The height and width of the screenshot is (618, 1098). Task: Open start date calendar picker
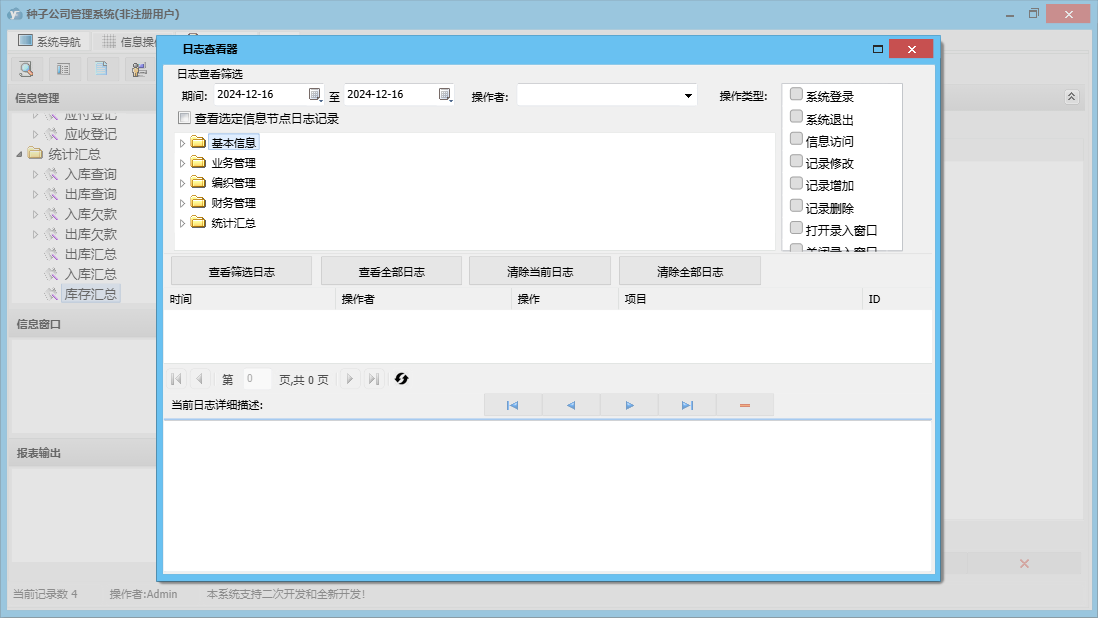tap(315, 94)
